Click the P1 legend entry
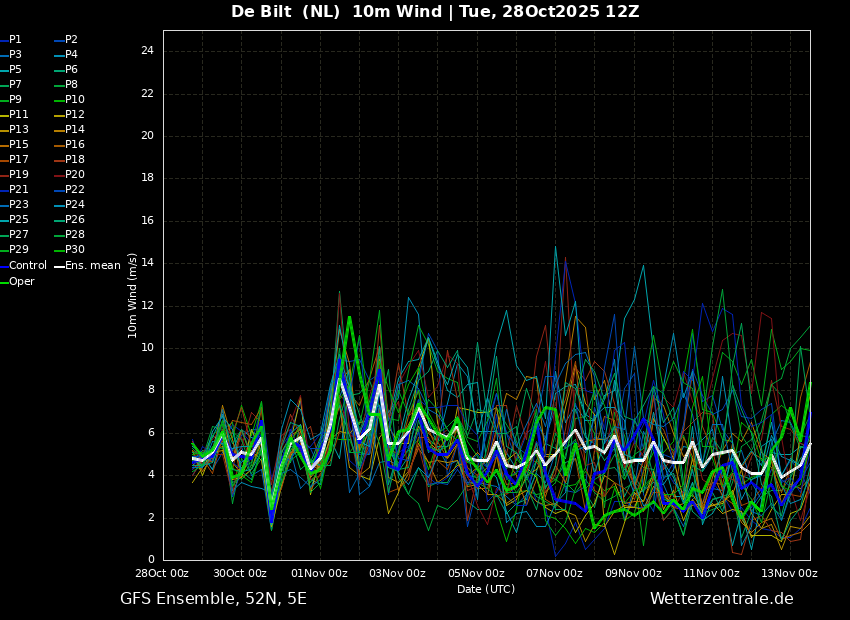 11,40
